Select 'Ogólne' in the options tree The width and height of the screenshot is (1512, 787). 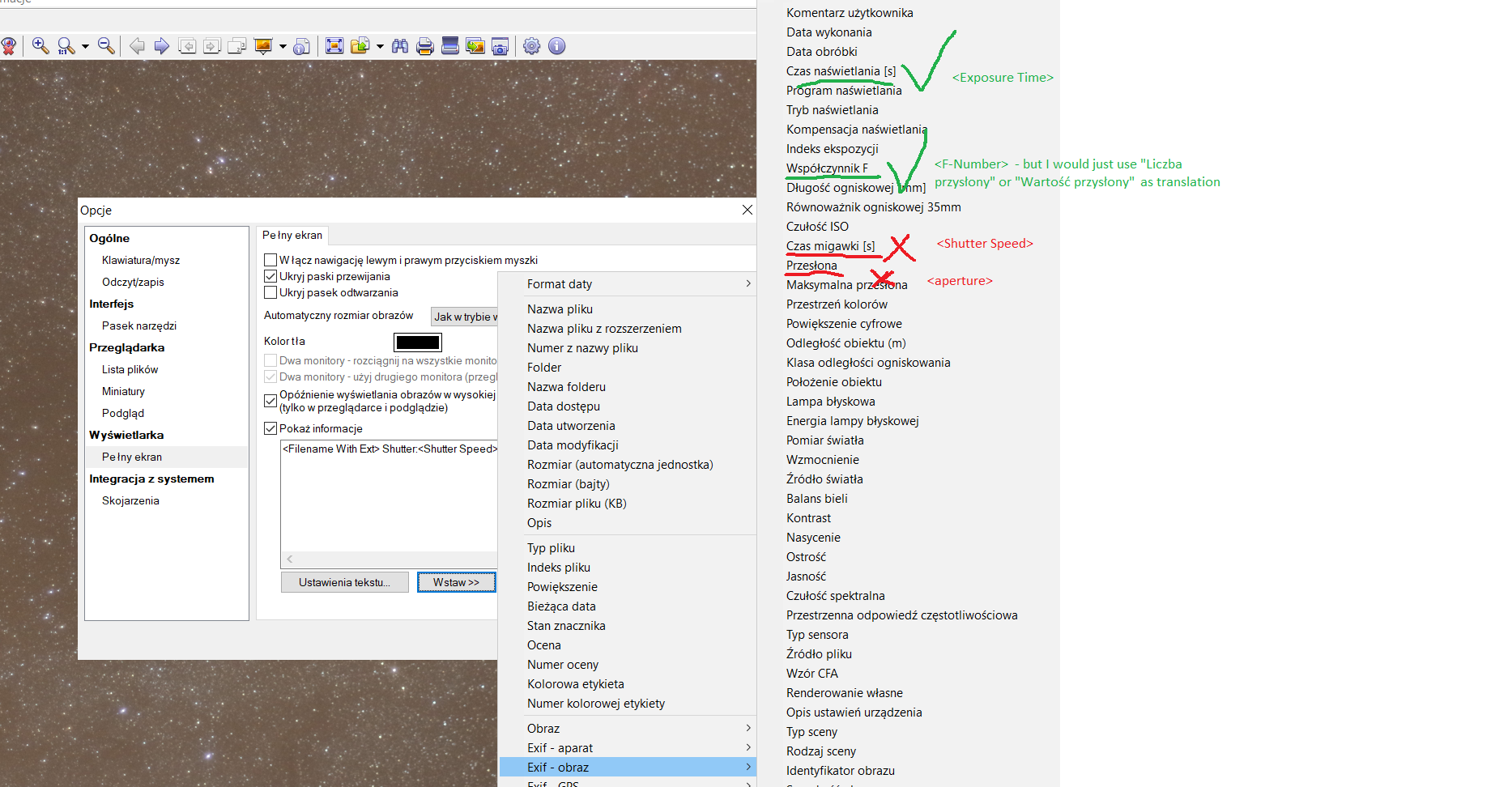pyautogui.click(x=109, y=238)
